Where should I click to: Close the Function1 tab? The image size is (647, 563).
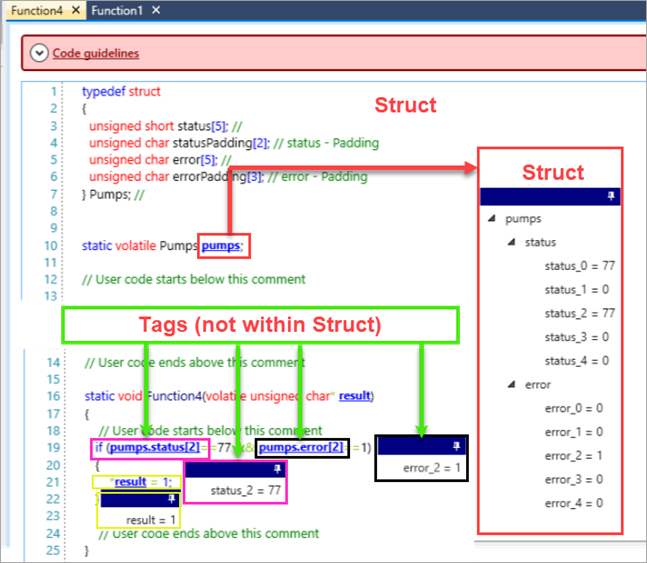pos(156,10)
